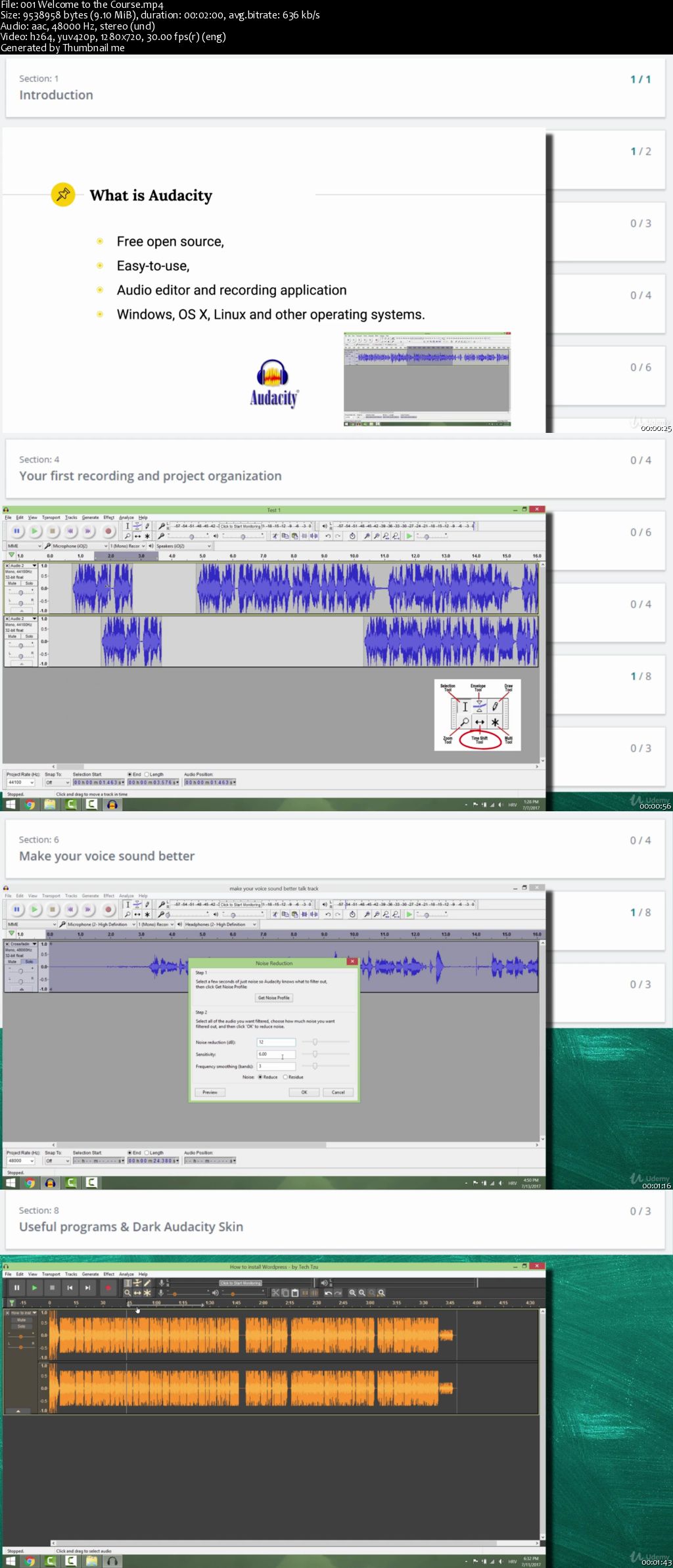Click Sensitivity value field showing 6.00
The width and height of the screenshot is (673, 1568).
coord(276,1054)
